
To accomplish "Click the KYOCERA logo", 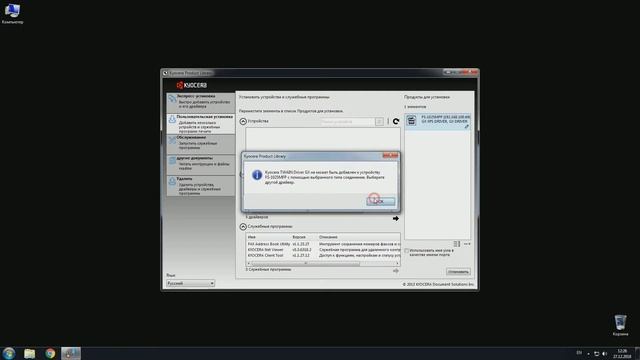I will (192, 85).
